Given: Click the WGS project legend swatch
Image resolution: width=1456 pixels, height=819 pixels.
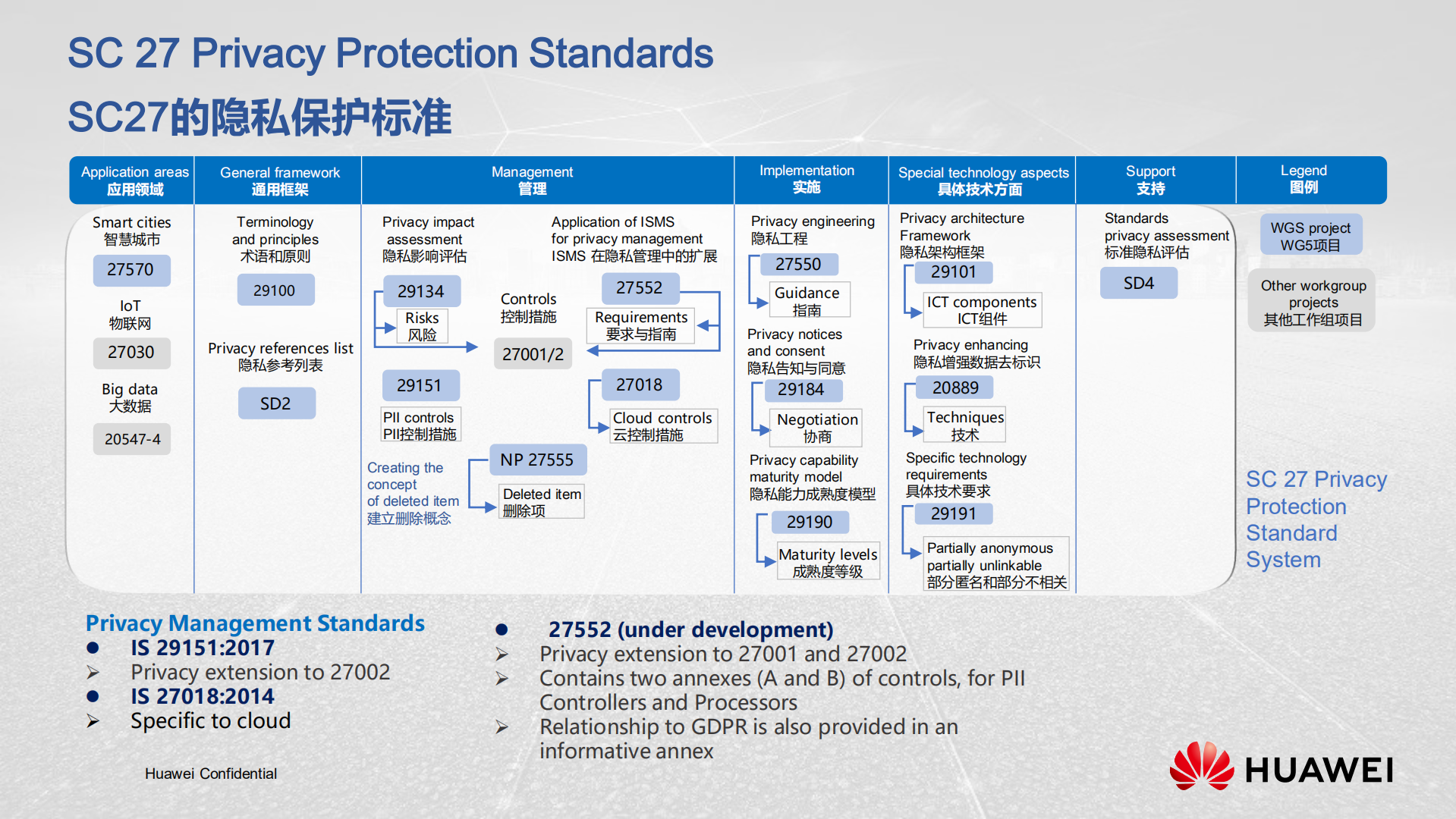Looking at the screenshot, I should 1310,235.
